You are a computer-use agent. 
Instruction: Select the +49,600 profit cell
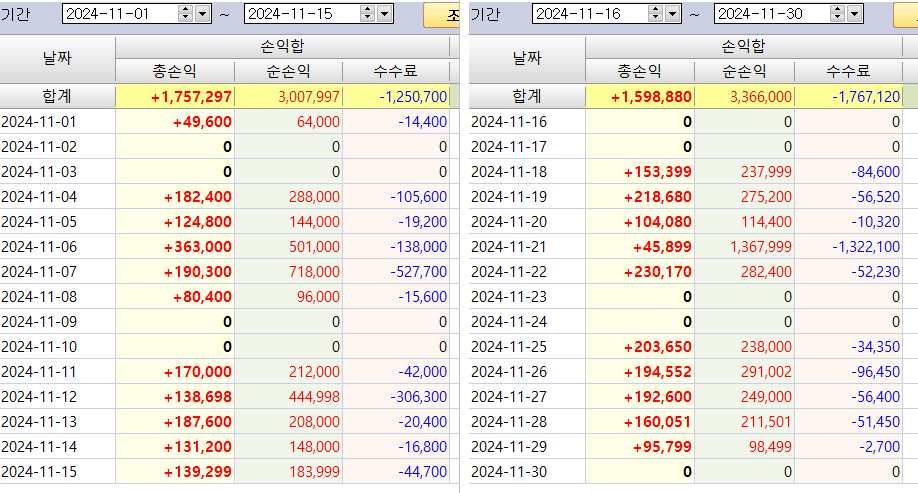(175, 122)
